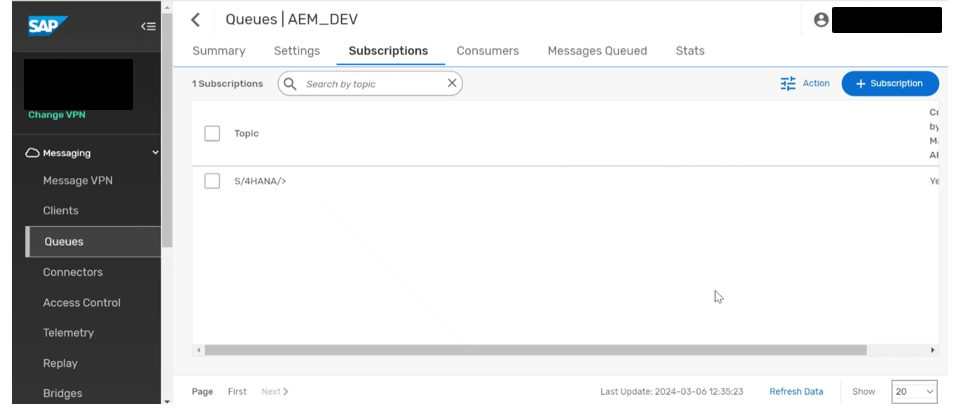Select Queues in sidebar
The image size is (976, 420).
point(93,241)
